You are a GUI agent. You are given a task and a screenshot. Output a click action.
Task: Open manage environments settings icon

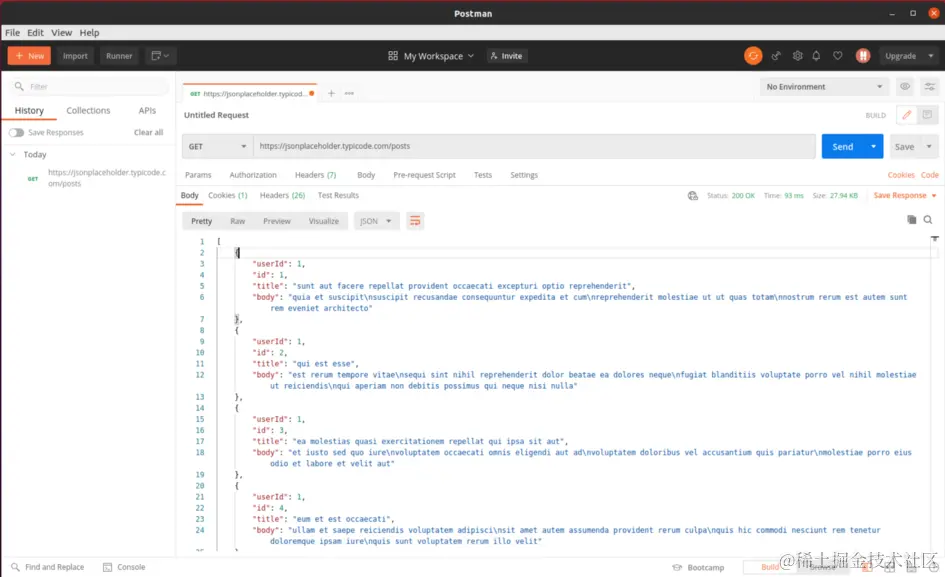click(x=930, y=87)
